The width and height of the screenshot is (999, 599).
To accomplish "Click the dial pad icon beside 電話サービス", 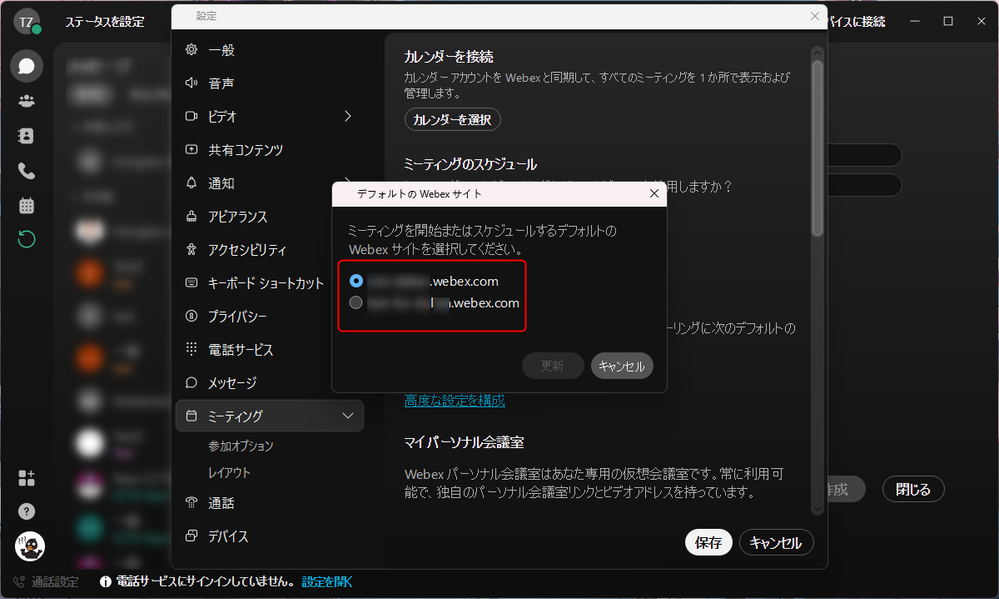I will [x=191, y=349].
